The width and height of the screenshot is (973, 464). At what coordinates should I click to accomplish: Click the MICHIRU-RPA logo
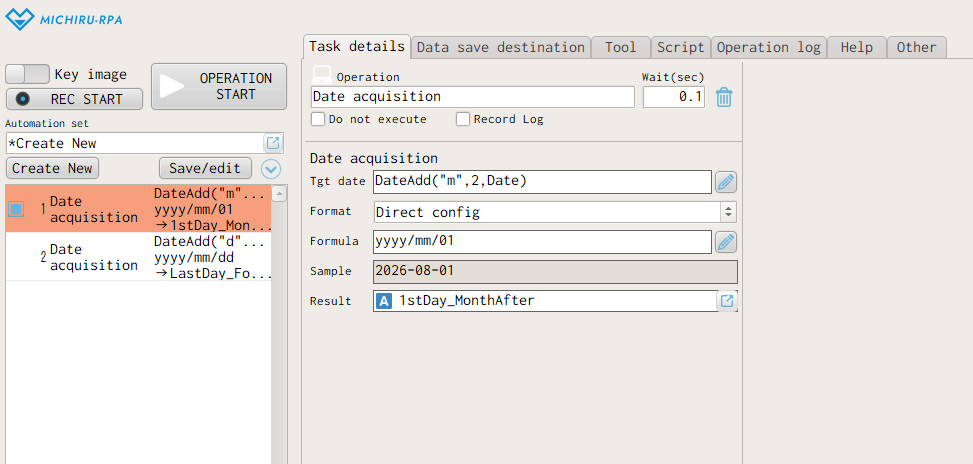point(63,19)
